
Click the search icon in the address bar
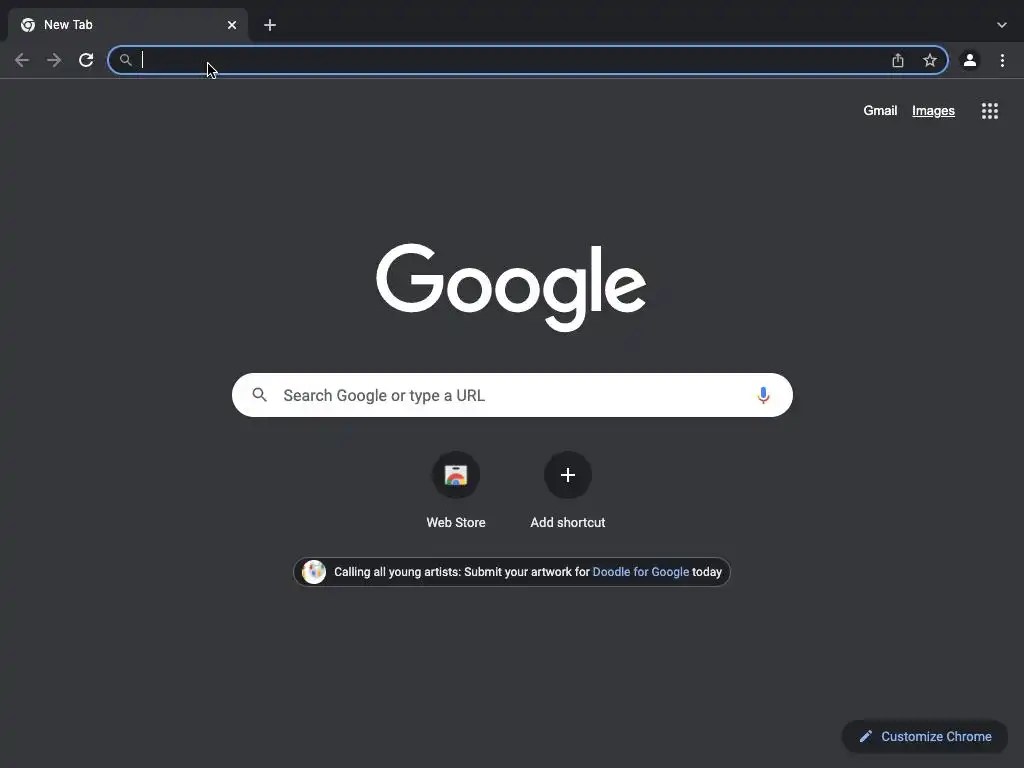click(125, 60)
